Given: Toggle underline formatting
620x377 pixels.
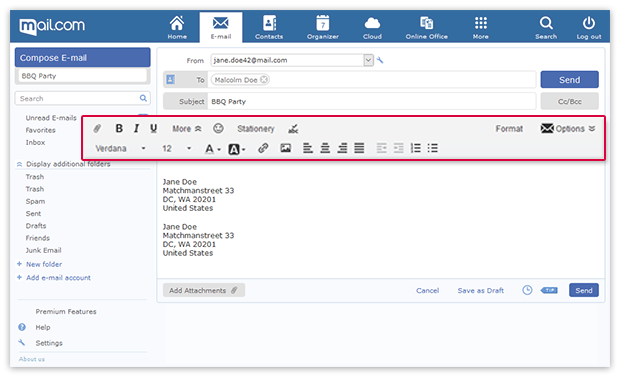Looking at the screenshot, I should pos(153,128).
